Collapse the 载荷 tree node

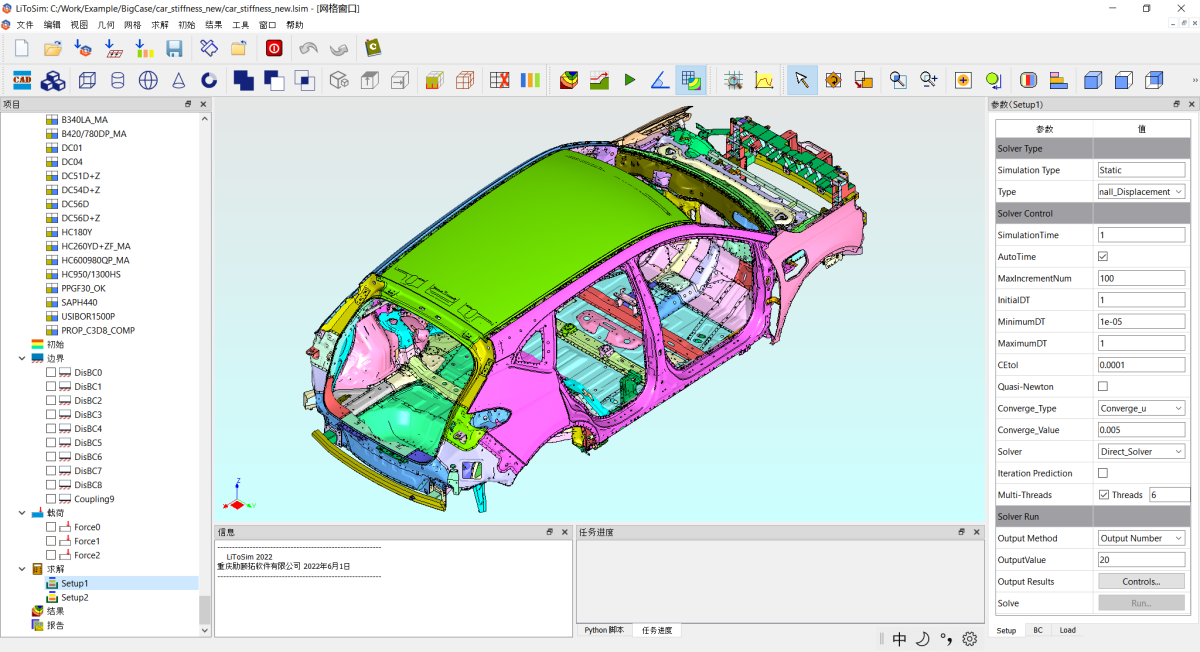pyautogui.click(x=22, y=513)
